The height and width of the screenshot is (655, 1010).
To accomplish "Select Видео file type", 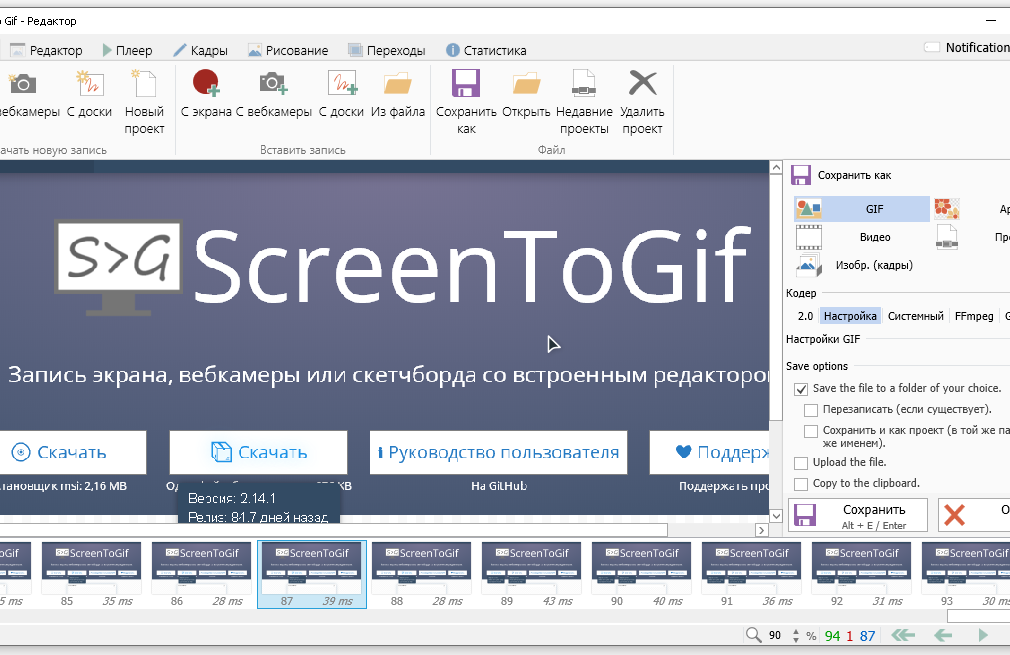I will tap(862, 237).
